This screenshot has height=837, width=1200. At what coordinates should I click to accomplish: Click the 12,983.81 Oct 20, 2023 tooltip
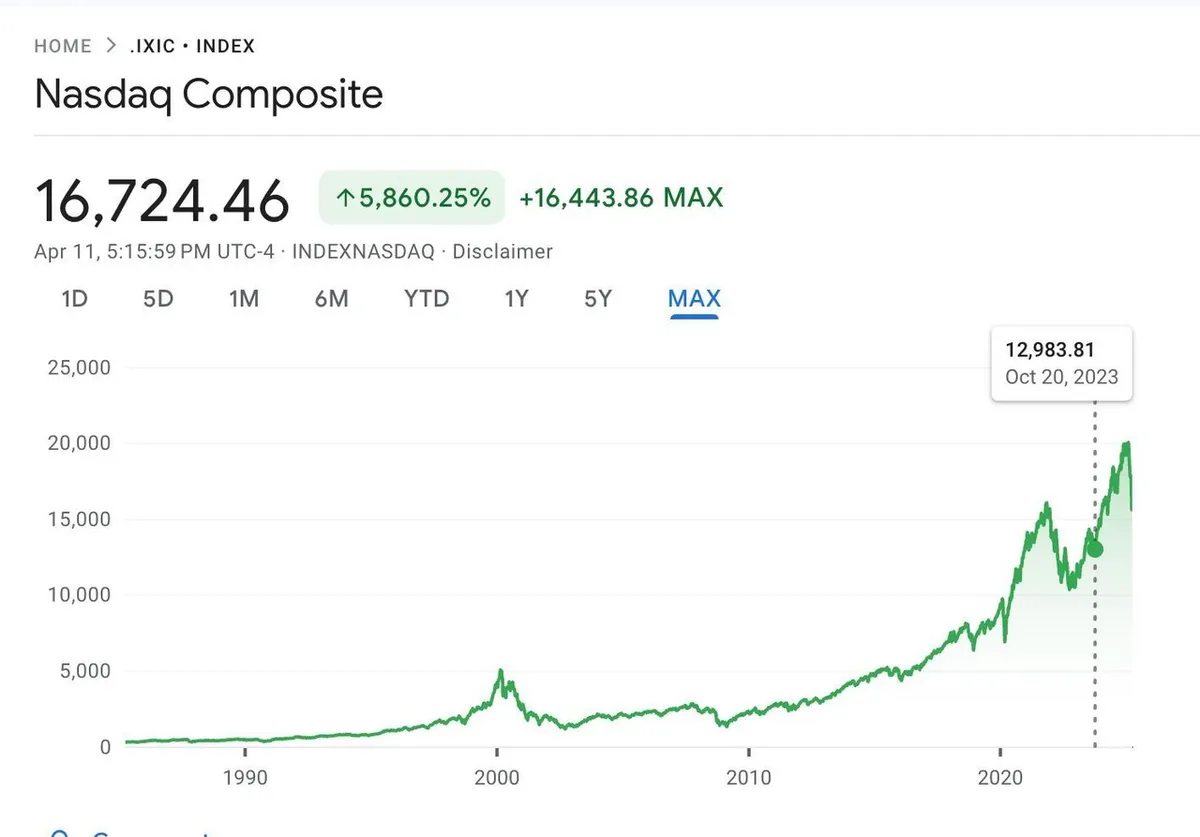tap(1061, 363)
